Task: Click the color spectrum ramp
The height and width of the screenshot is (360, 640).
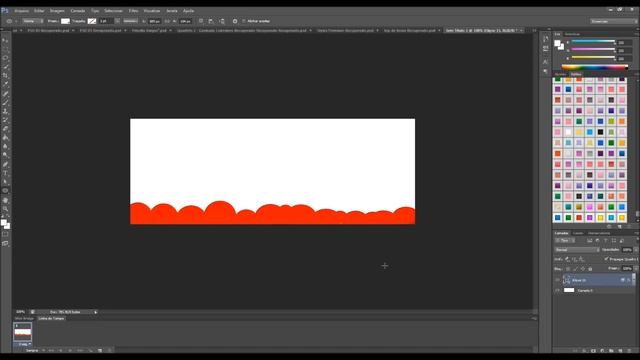Action: coord(595,67)
